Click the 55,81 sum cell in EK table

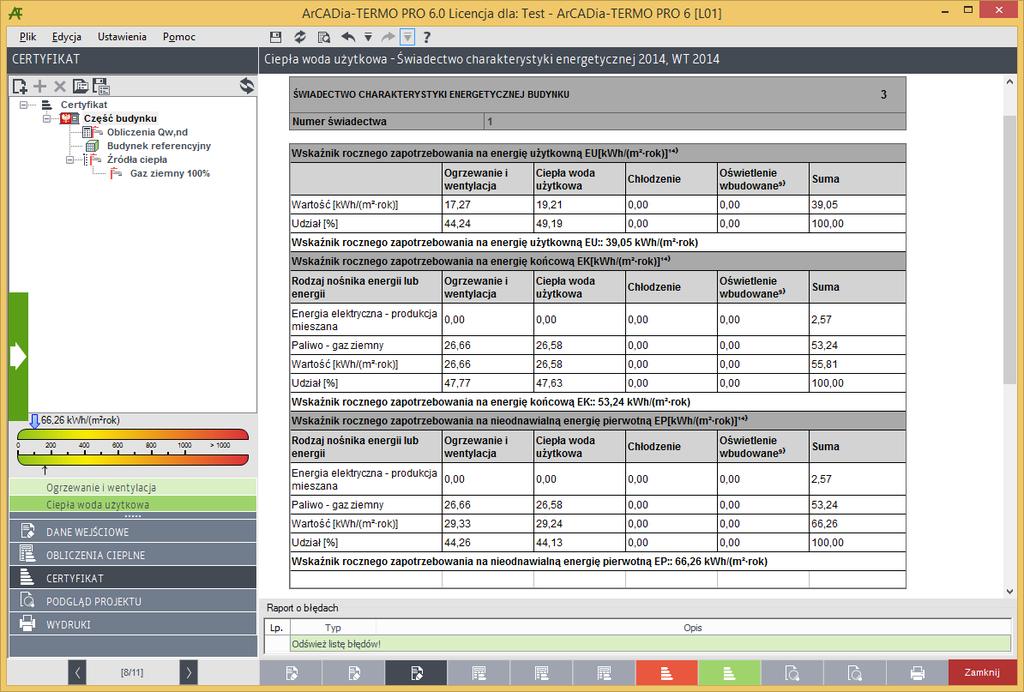tap(857, 364)
